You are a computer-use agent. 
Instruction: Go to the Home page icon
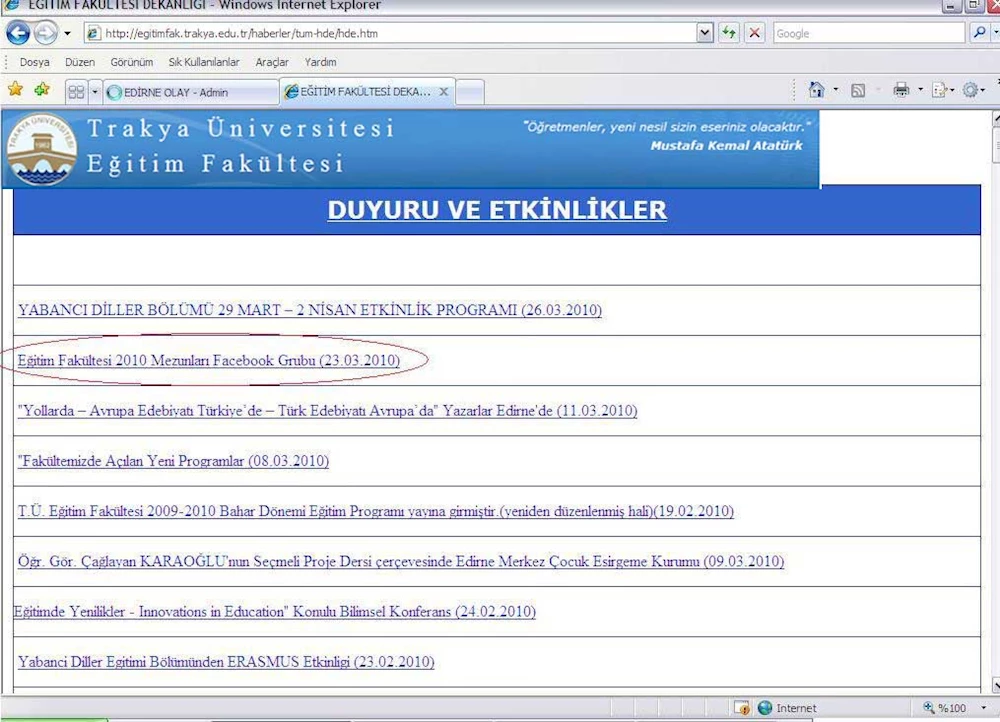click(x=816, y=91)
